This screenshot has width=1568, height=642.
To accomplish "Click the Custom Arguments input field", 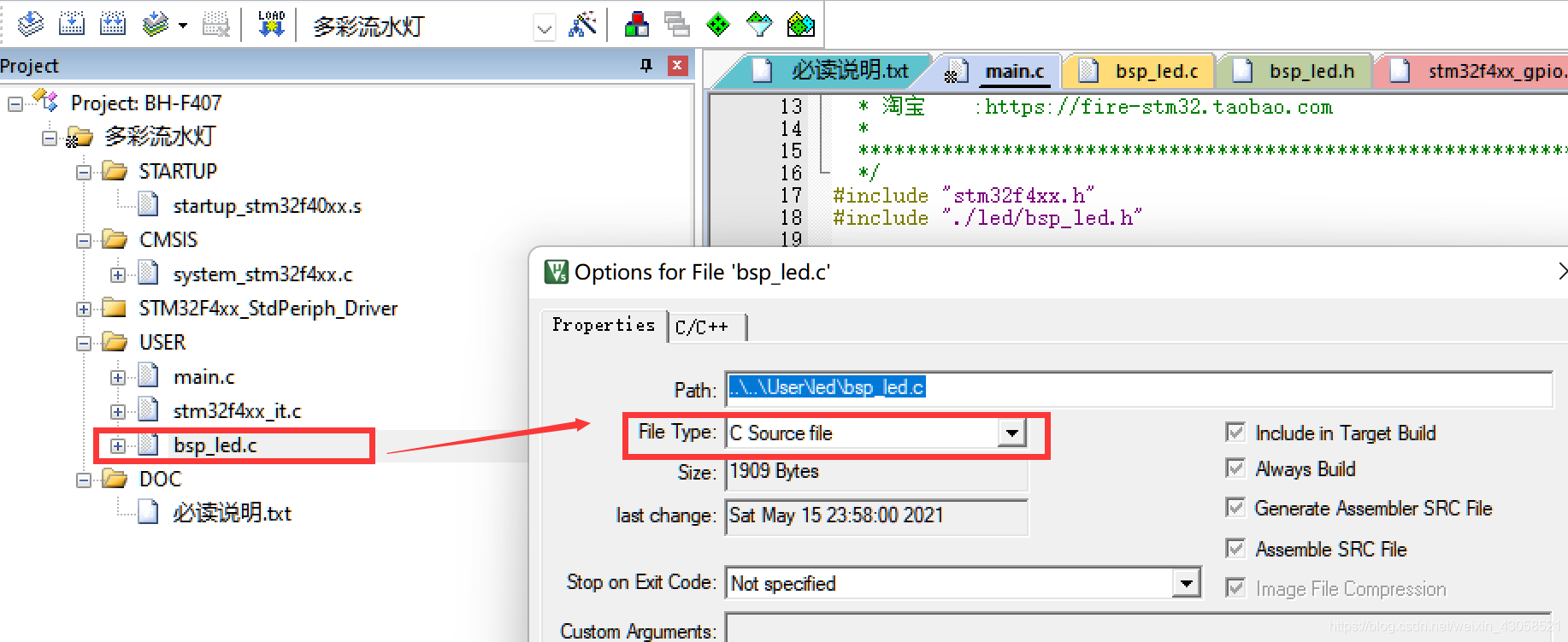I will (1139, 627).
